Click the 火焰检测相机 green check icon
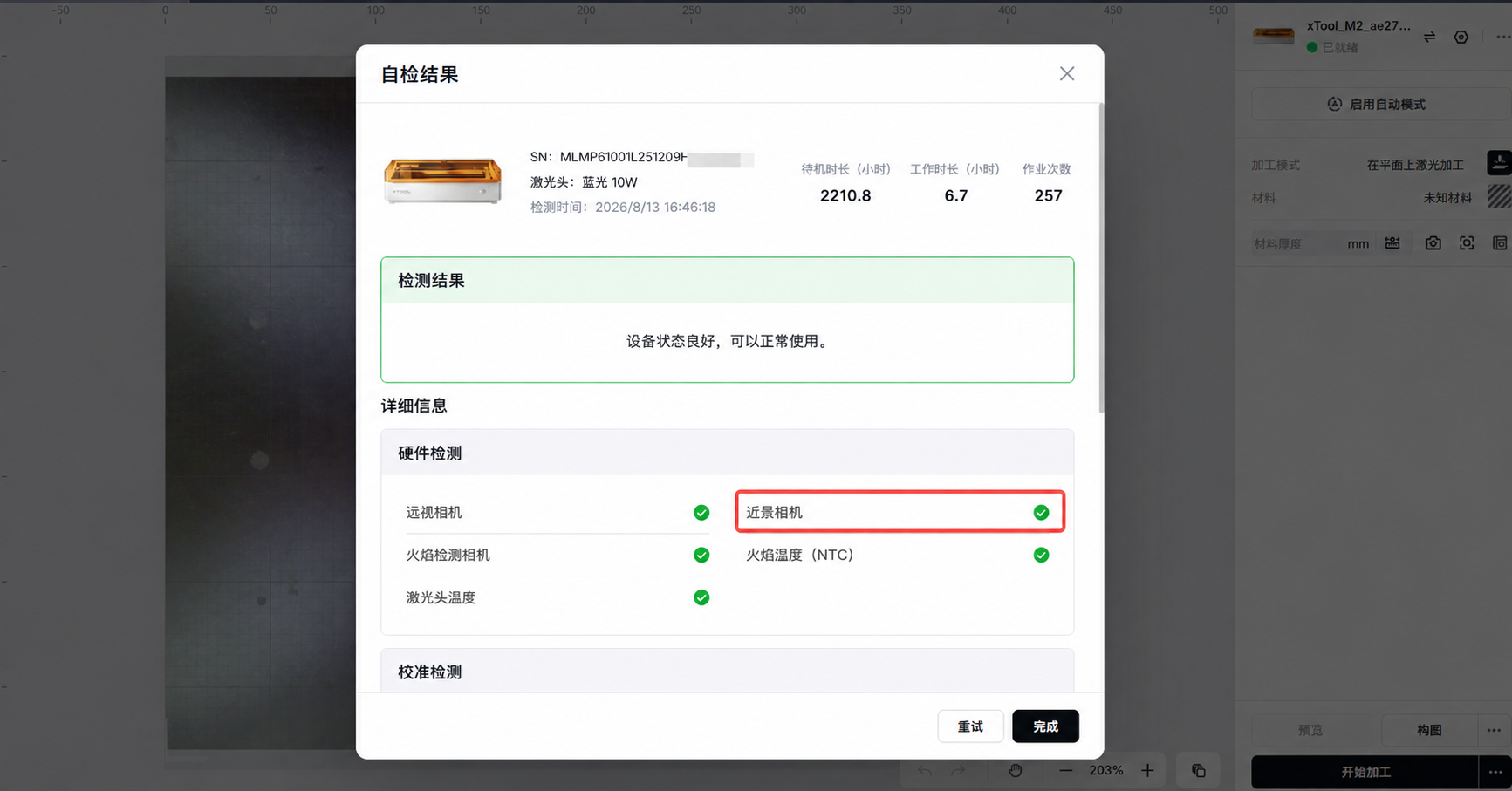The width and height of the screenshot is (1512, 791). [x=701, y=555]
